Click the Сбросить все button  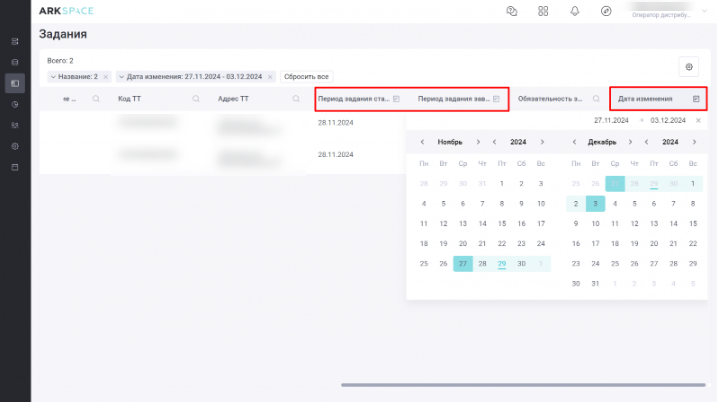306,76
